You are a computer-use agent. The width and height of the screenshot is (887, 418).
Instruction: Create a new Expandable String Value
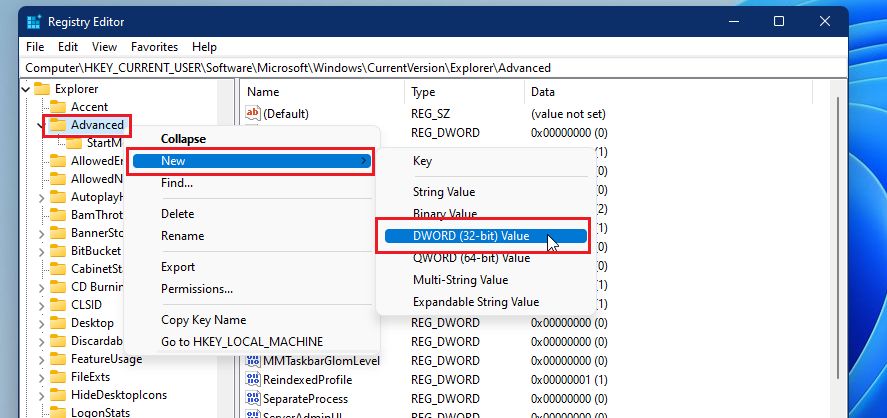(486, 302)
